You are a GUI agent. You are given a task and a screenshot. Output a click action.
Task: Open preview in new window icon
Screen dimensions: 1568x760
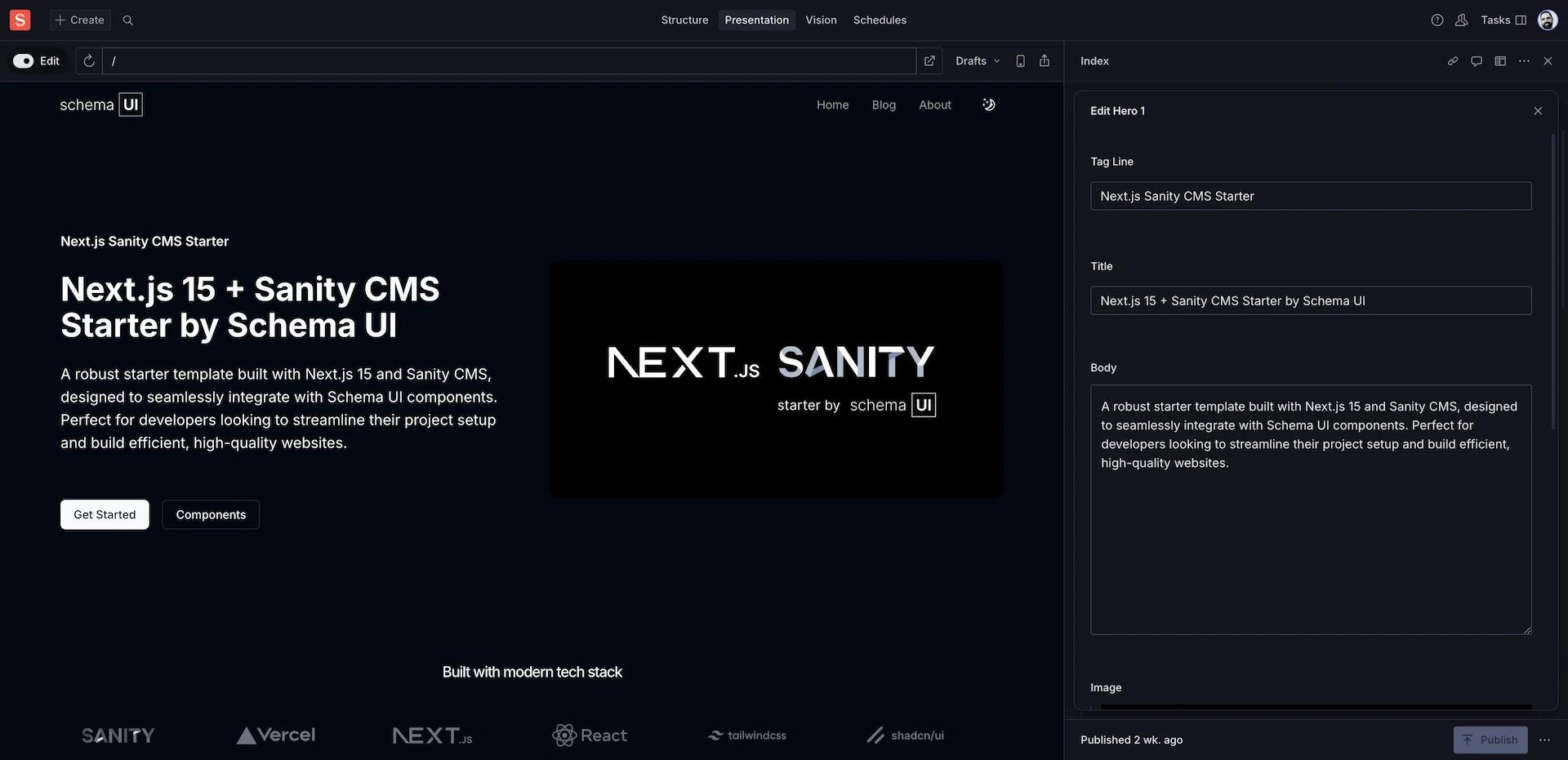tap(929, 61)
